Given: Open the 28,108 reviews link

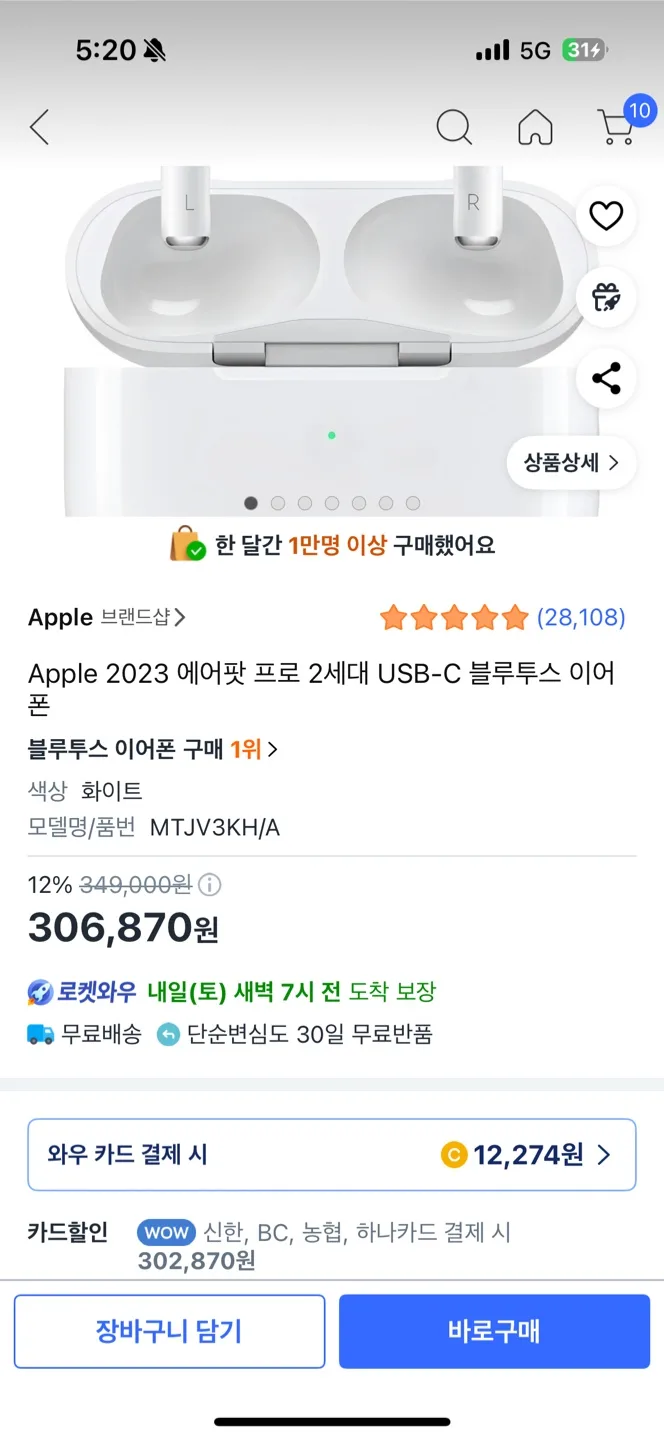Looking at the screenshot, I should click(x=581, y=618).
